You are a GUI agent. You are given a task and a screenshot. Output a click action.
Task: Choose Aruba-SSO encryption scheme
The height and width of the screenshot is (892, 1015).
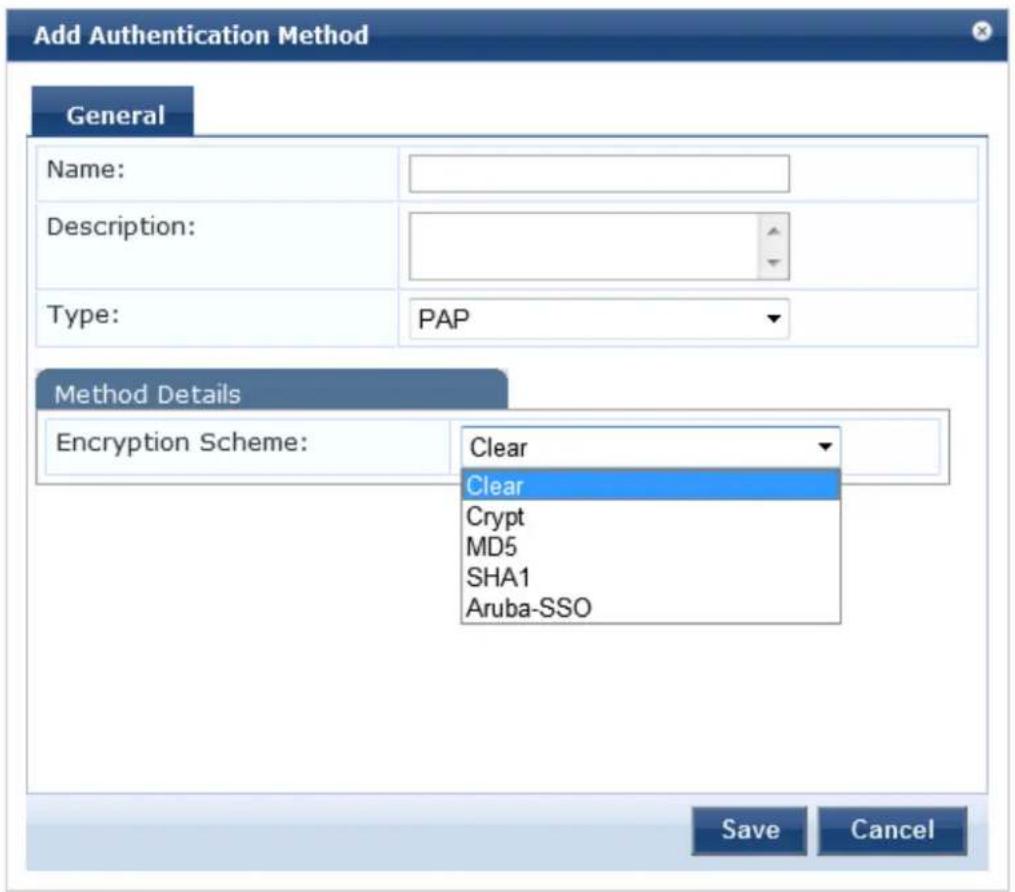pos(651,607)
